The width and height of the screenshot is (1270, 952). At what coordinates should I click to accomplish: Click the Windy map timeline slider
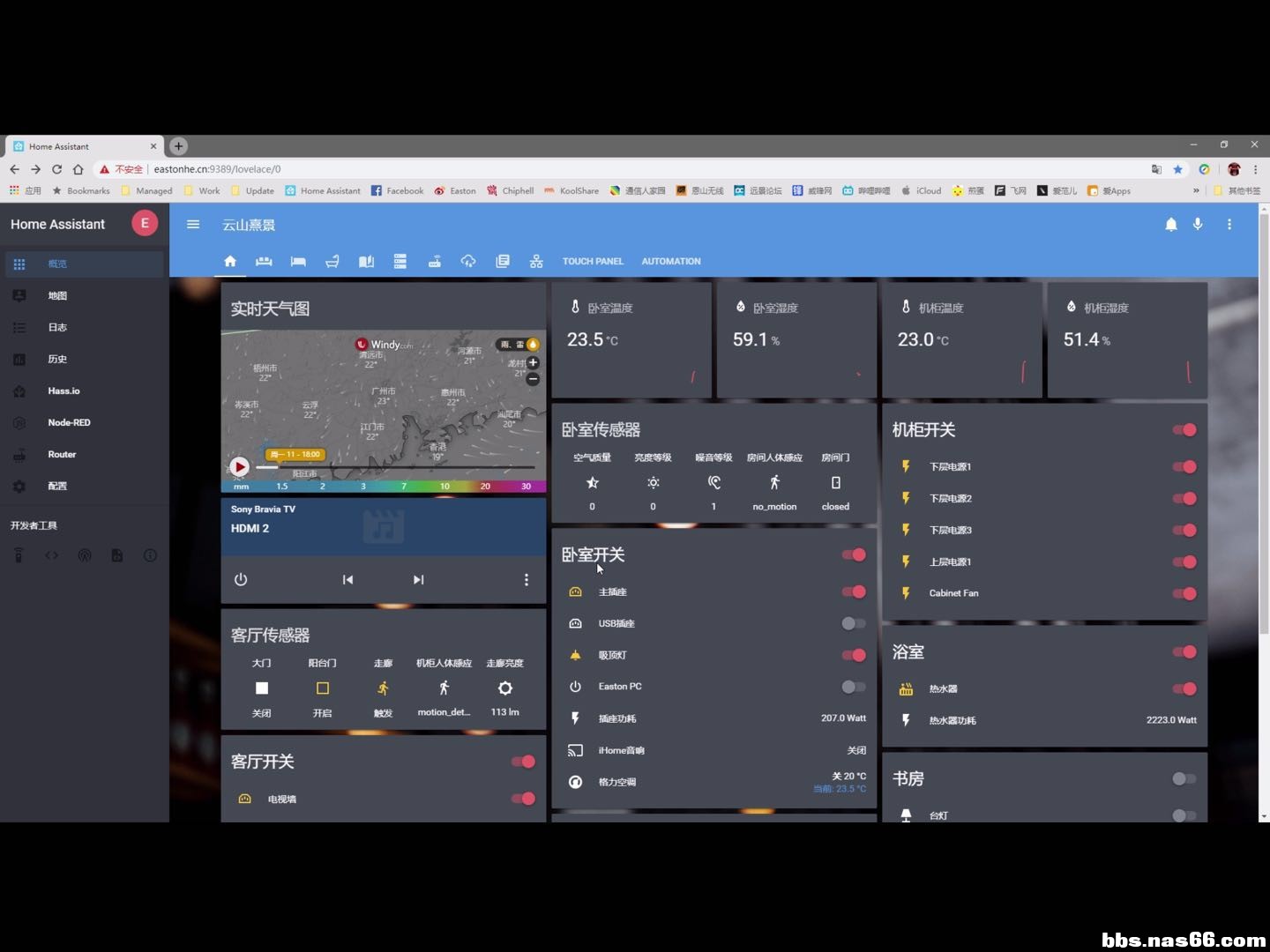point(397,467)
